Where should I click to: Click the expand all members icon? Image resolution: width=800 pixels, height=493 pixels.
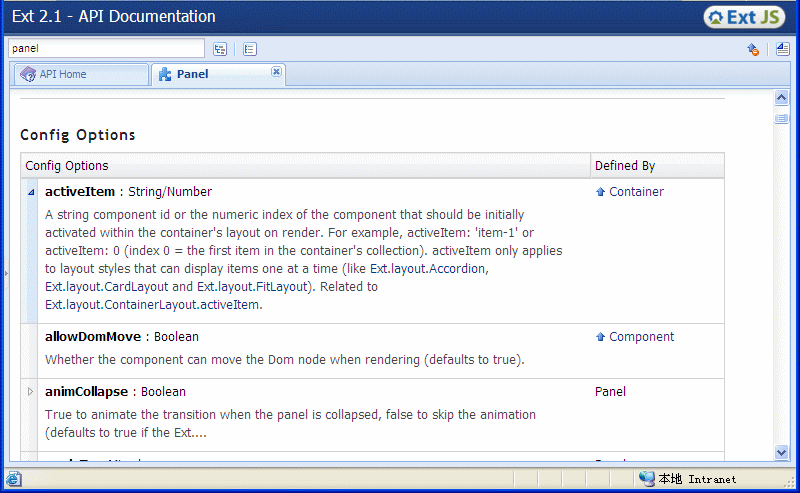782,49
